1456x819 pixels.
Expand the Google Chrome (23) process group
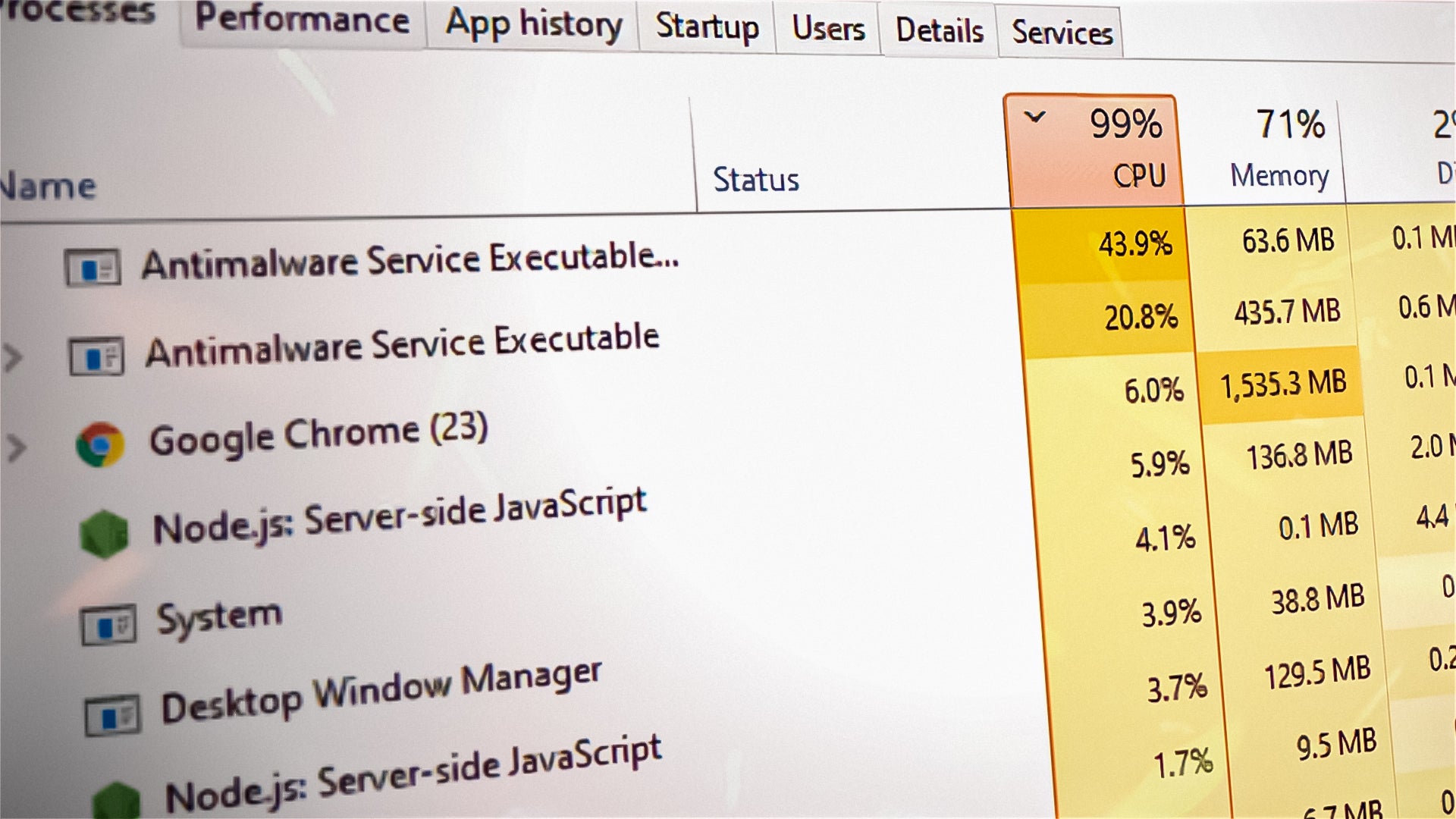coord(16,447)
